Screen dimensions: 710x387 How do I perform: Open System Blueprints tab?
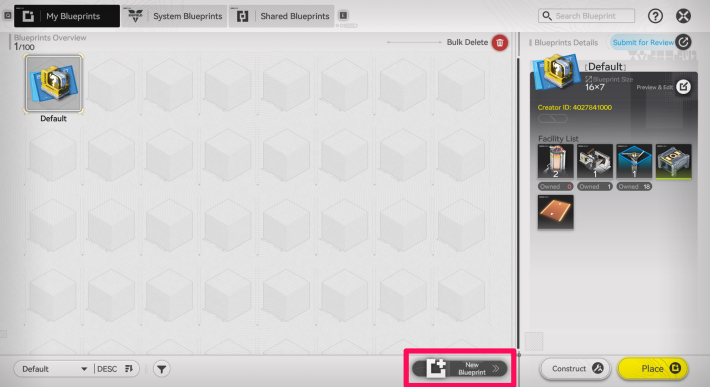174,16
